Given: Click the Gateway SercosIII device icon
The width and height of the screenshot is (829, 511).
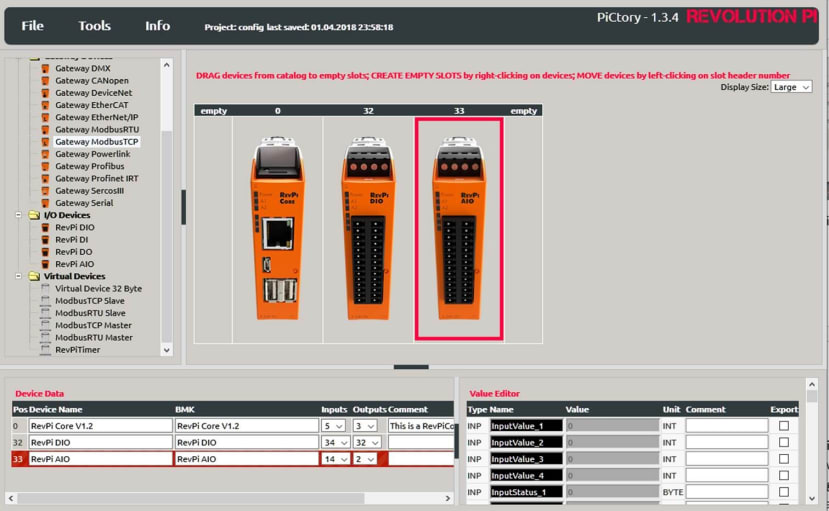Looking at the screenshot, I should [x=45, y=190].
